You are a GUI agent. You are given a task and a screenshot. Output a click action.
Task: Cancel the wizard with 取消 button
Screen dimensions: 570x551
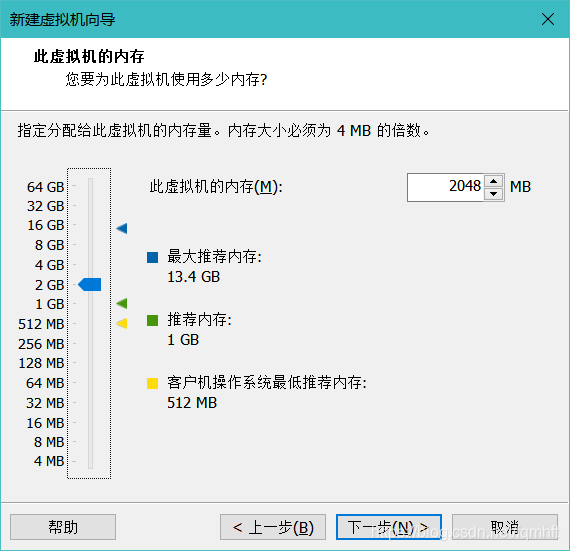pyautogui.click(x=505, y=527)
